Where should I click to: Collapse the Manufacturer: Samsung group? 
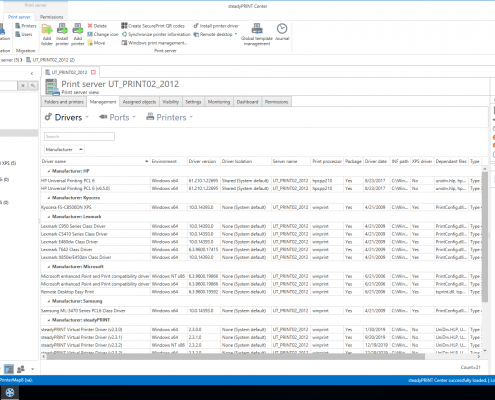tap(49, 301)
